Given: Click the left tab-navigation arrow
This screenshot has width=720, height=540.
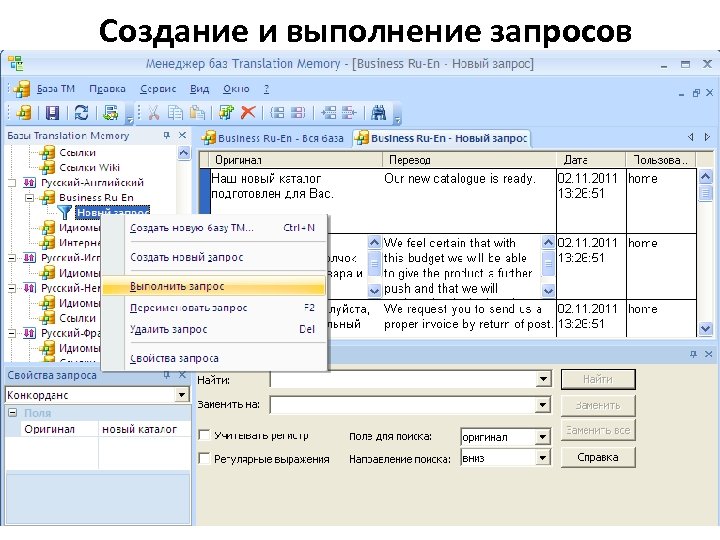Looking at the screenshot, I should 691,137.
